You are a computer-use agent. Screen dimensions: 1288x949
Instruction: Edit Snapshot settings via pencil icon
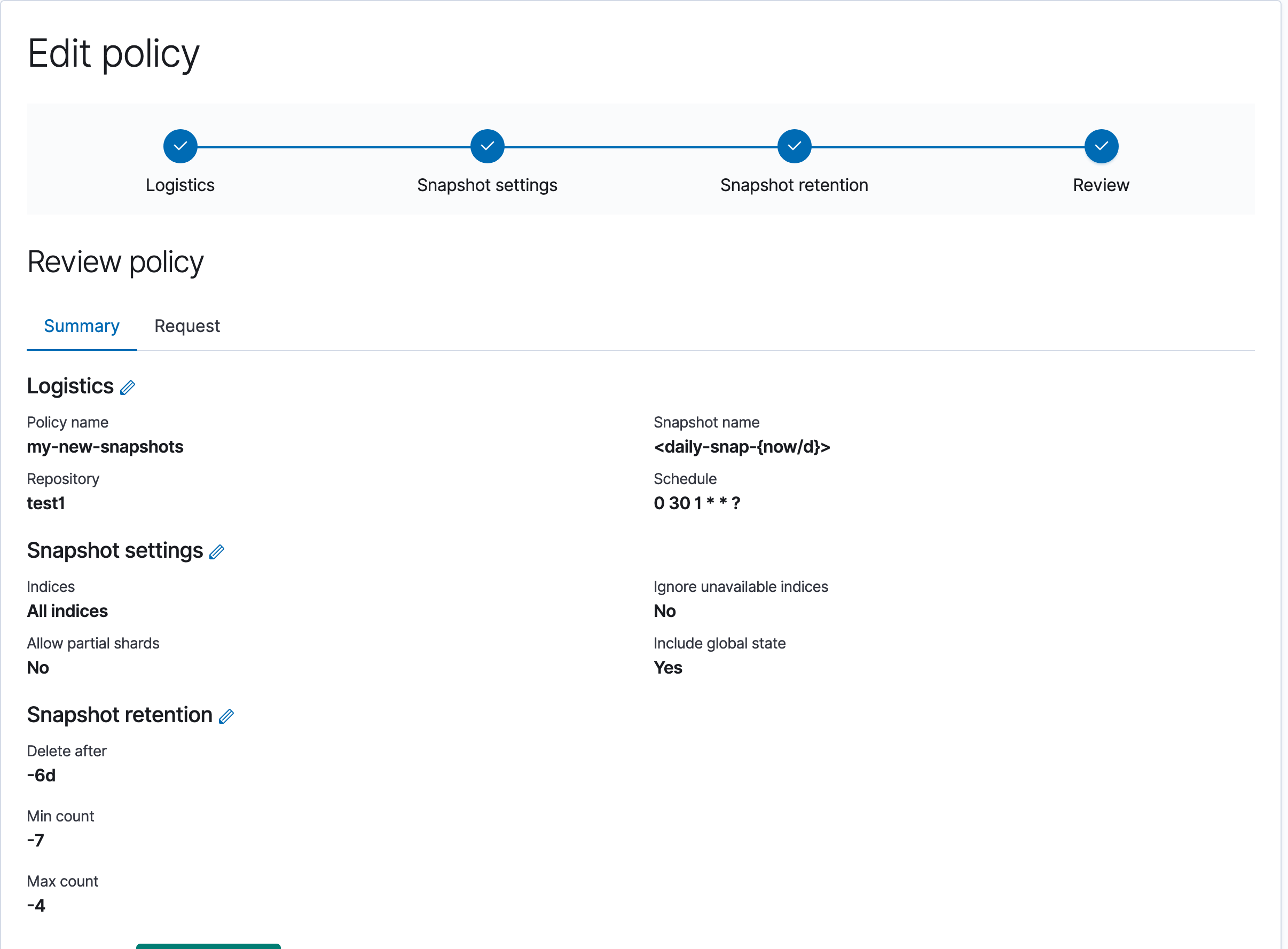pyautogui.click(x=217, y=552)
